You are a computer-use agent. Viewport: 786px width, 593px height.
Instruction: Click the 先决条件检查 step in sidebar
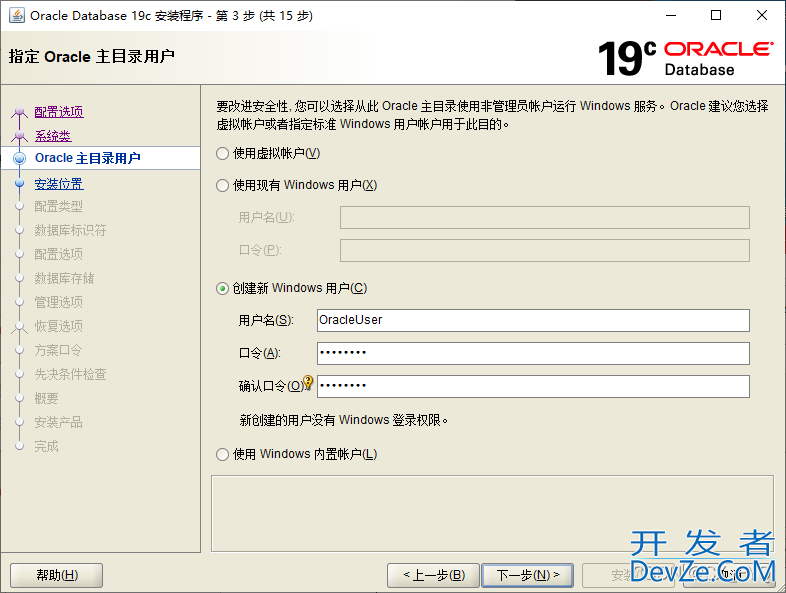[x=70, y=374]
